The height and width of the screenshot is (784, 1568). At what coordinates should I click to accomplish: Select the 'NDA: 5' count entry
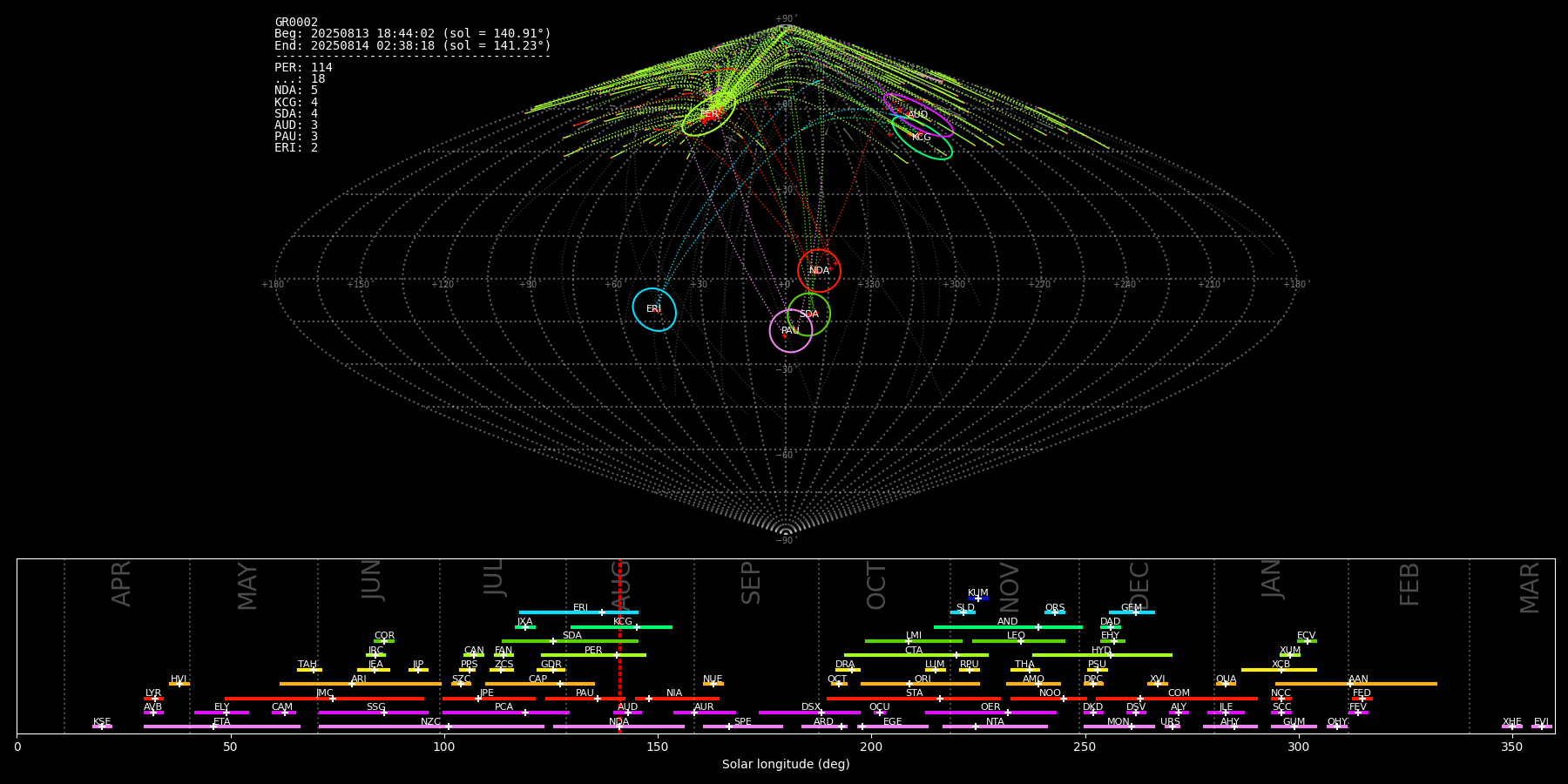(296, 91)
